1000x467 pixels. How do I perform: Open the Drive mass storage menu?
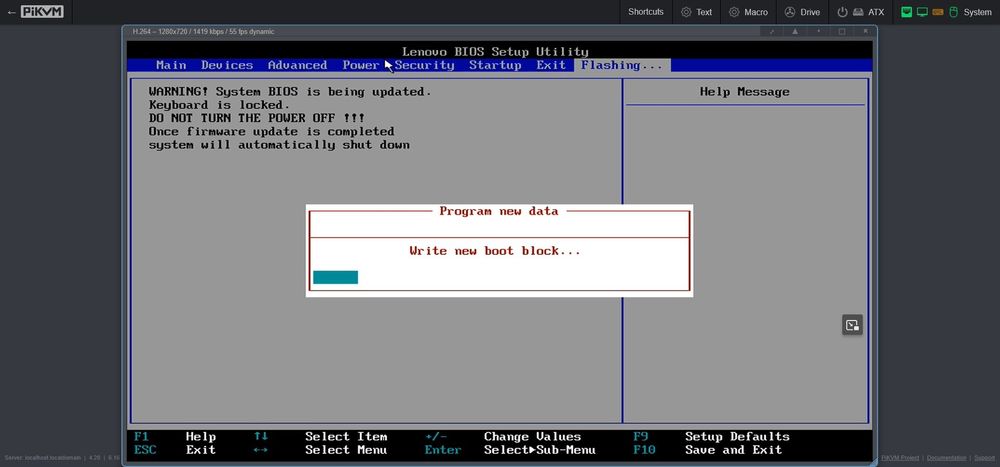pos(802,11)
